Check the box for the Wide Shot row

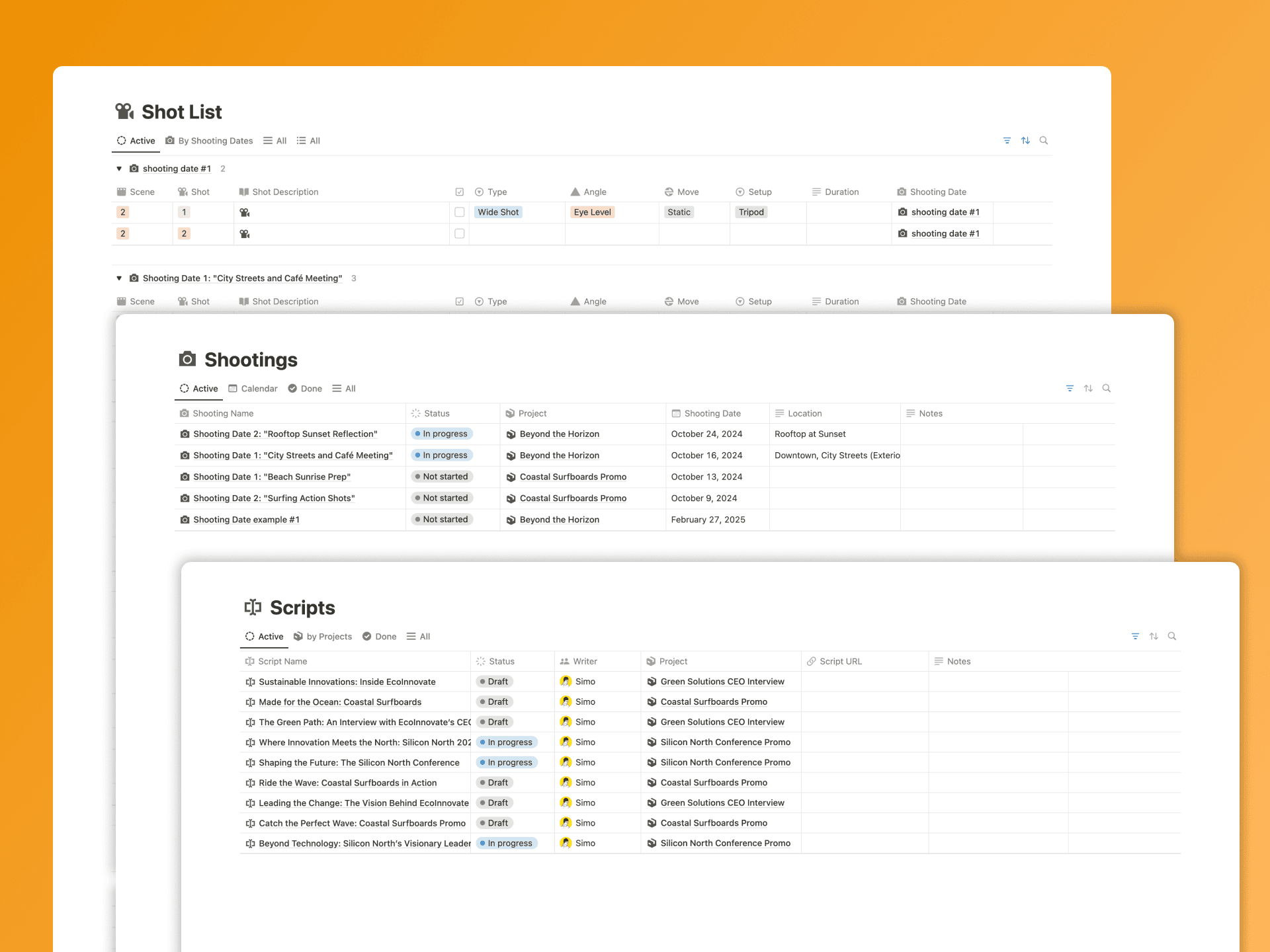[x=460, y=212]
